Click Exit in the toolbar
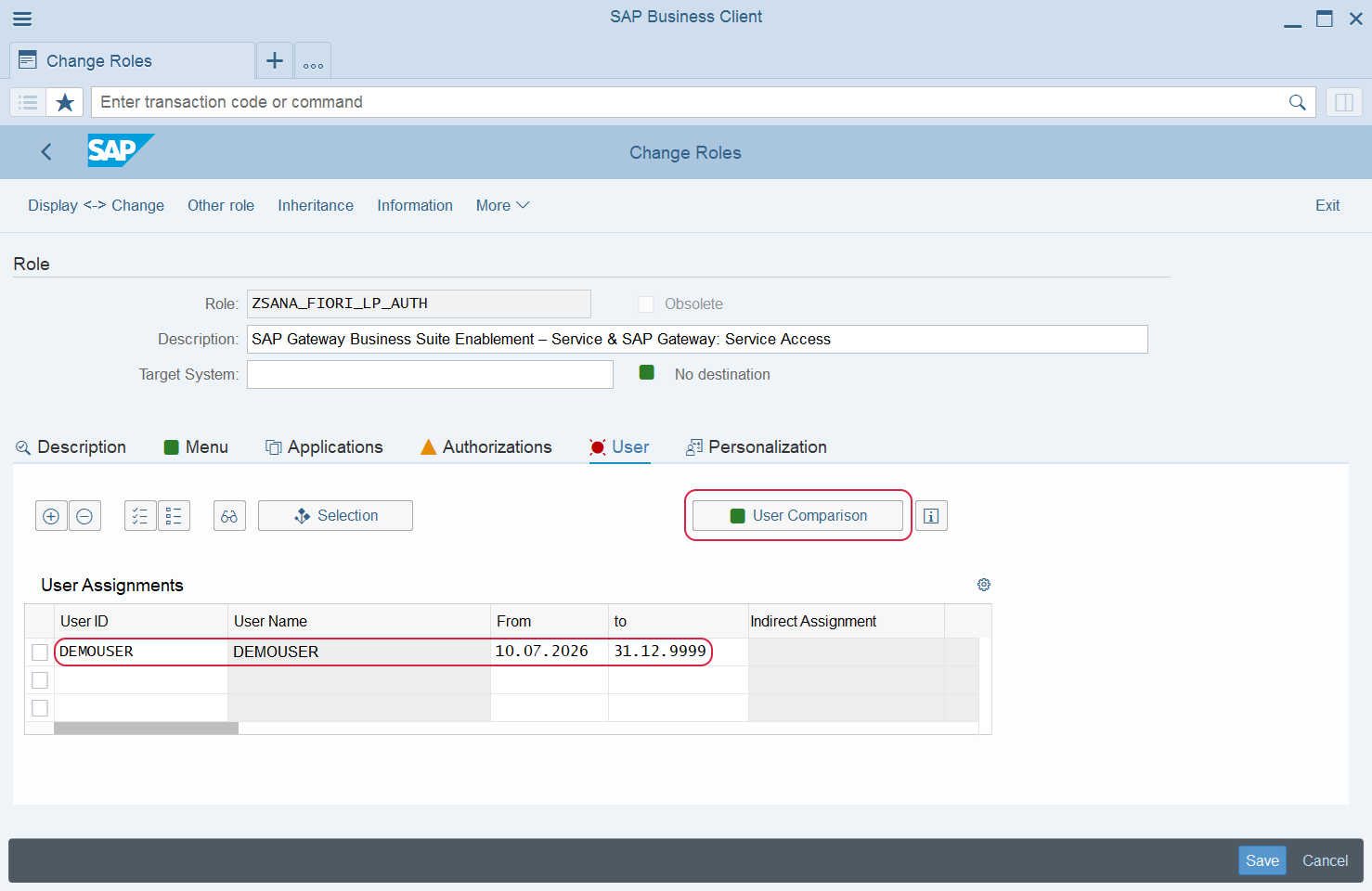The height and width of the screenshot is (891, 1372). coord(1327,206)
